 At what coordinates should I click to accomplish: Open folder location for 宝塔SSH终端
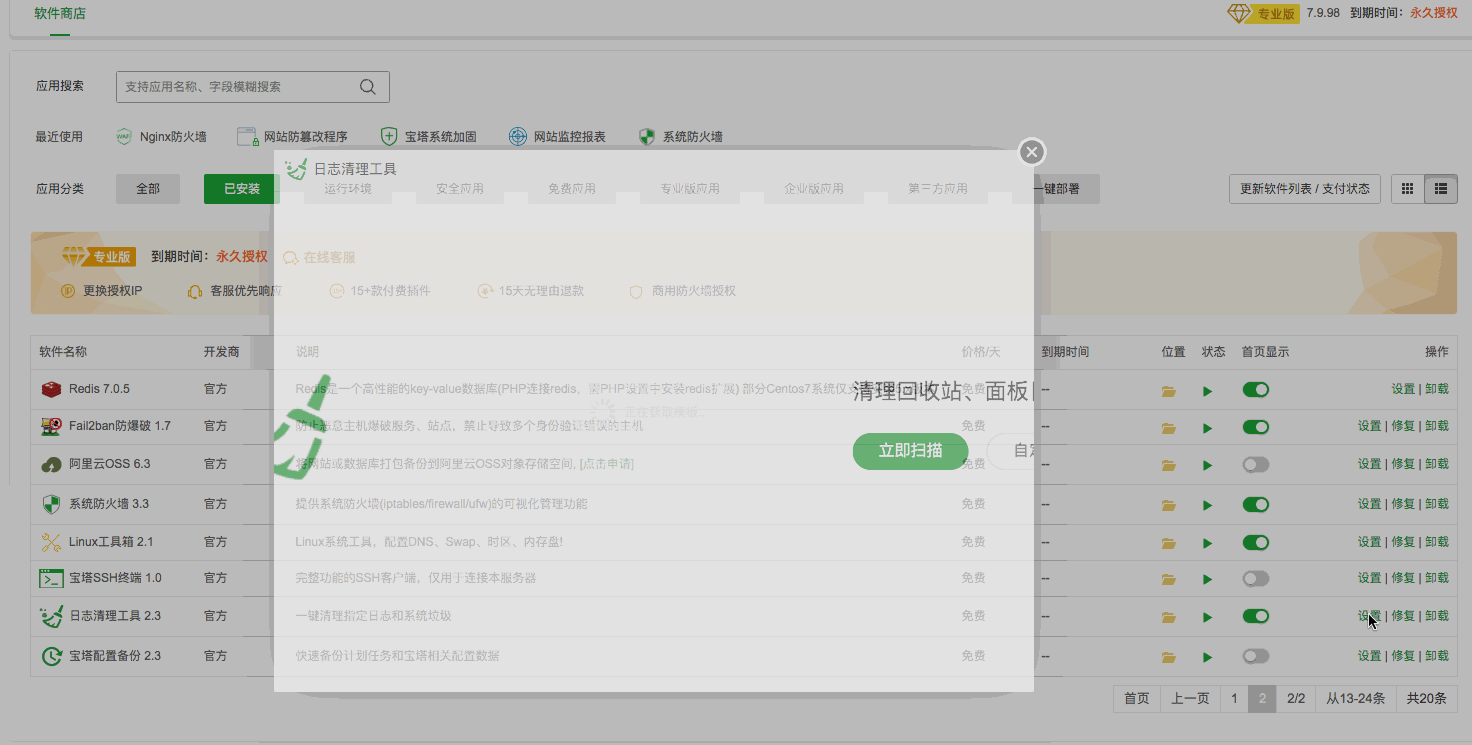point(1168,580)
